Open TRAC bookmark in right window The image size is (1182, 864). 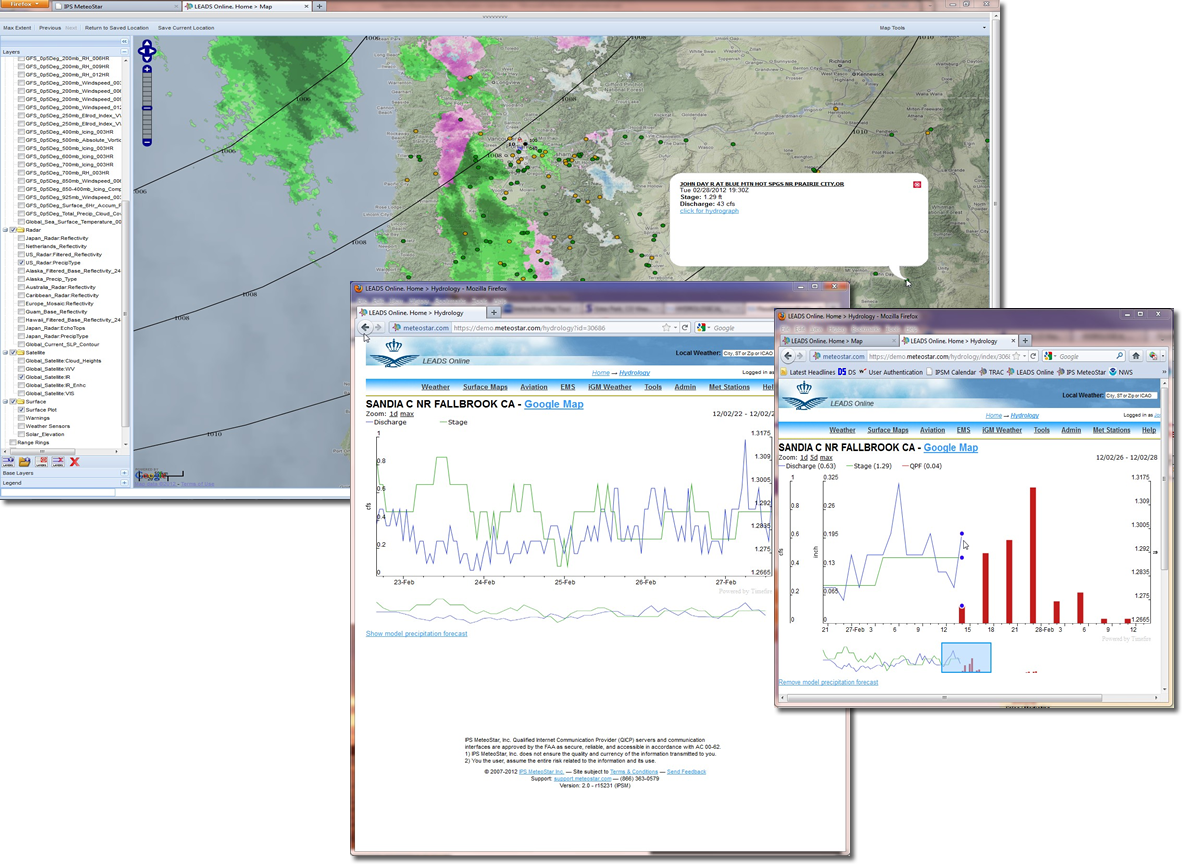point(991,372)
